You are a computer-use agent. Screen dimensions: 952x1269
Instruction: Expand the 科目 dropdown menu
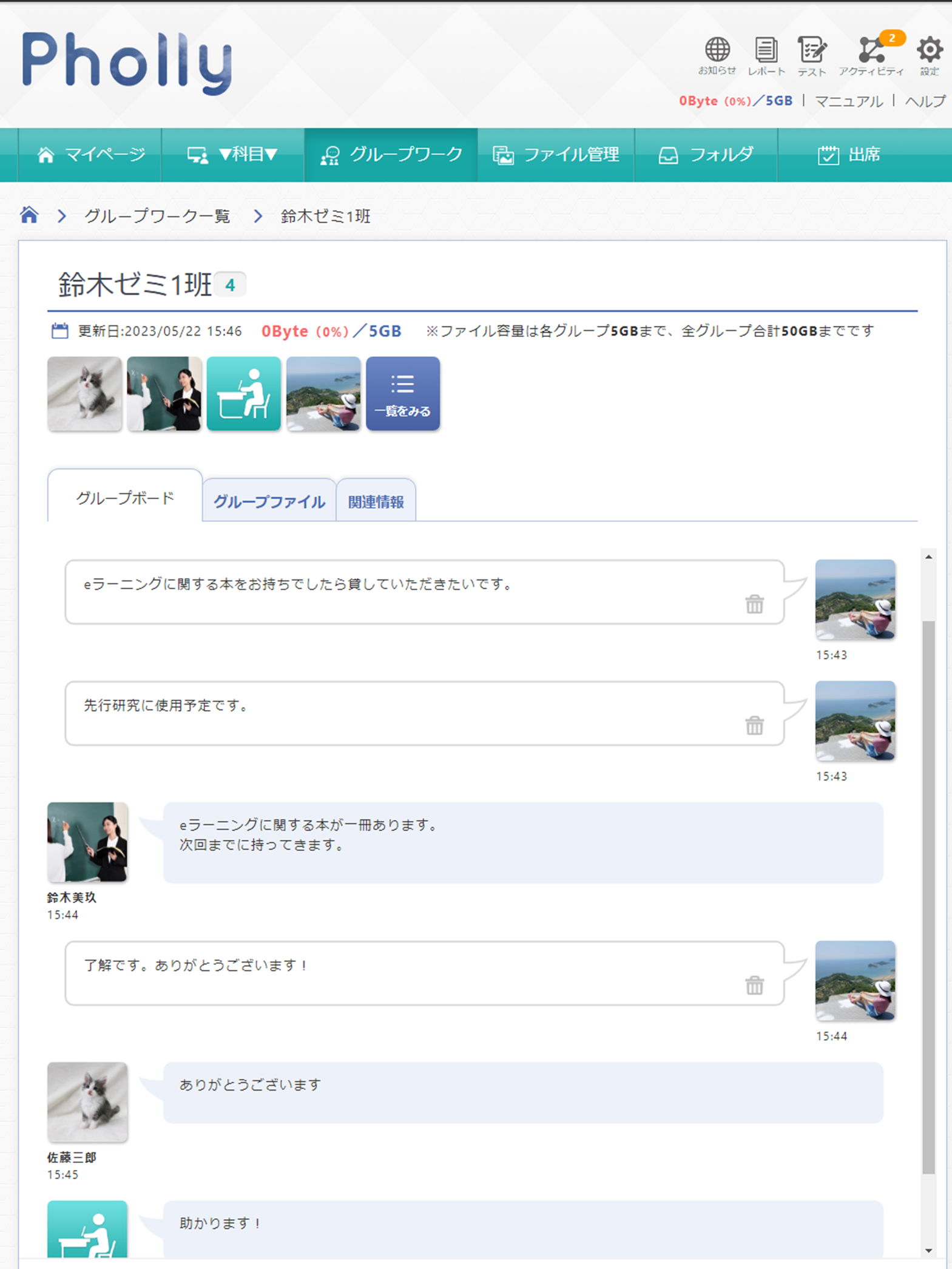click(x=232, y=155)
